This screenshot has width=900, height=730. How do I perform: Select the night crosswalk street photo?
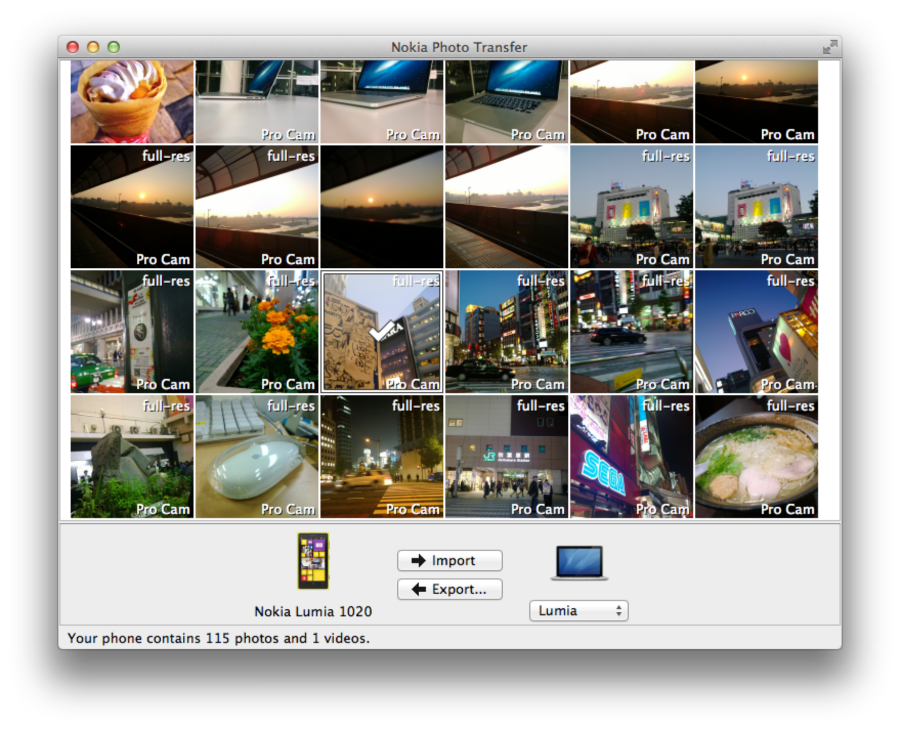(x=382, y=457)
